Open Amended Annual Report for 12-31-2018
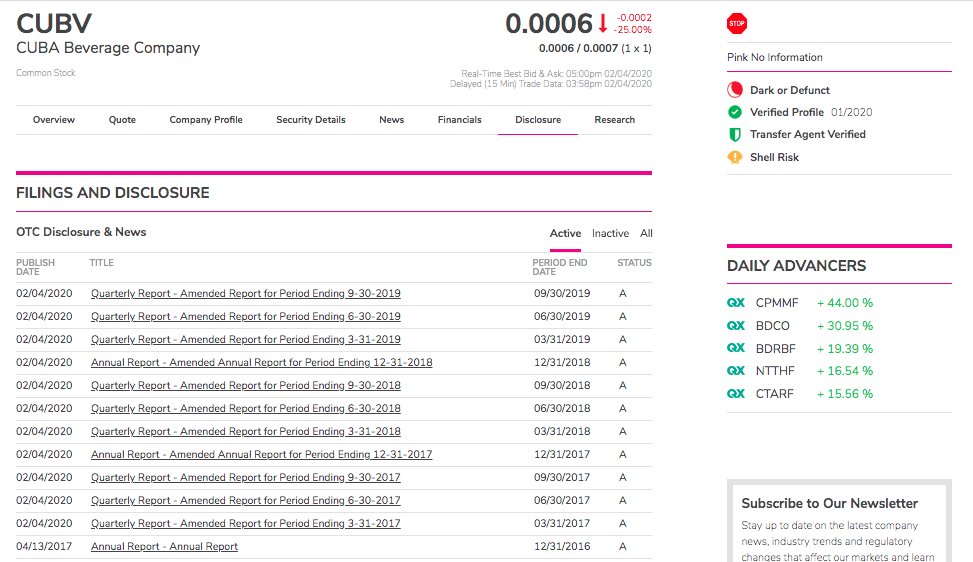Viewport: 973px width, 562px height. point(261,362)
